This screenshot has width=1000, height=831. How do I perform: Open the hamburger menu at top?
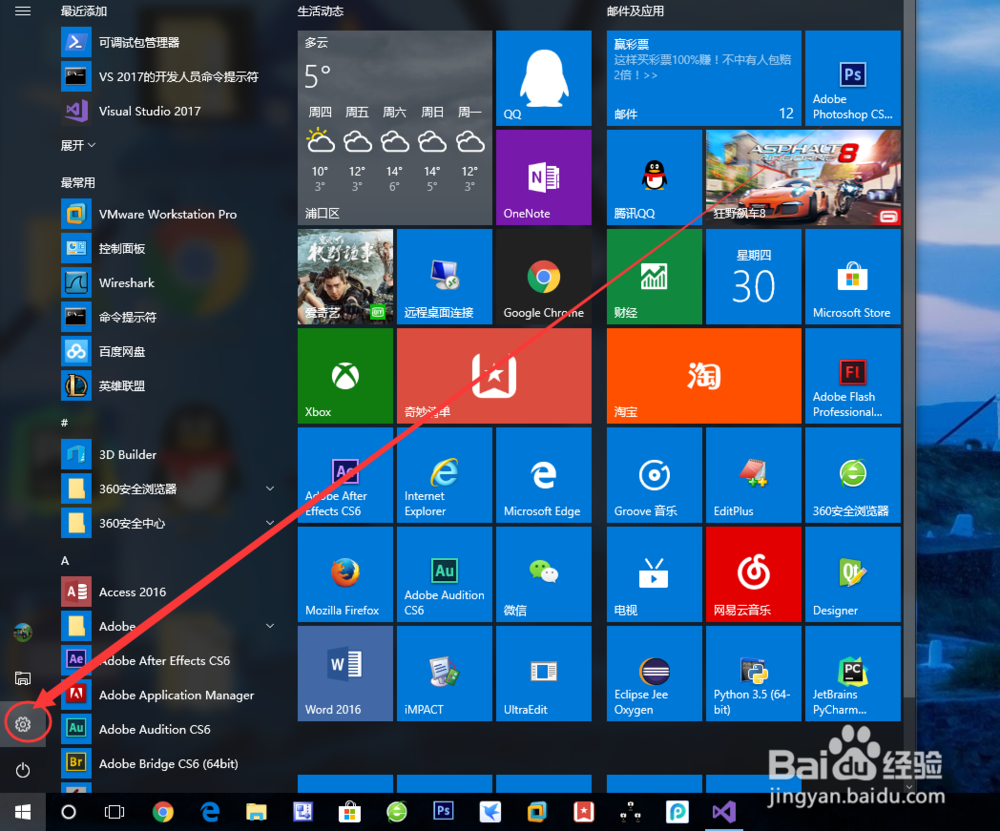click(23, 11)
